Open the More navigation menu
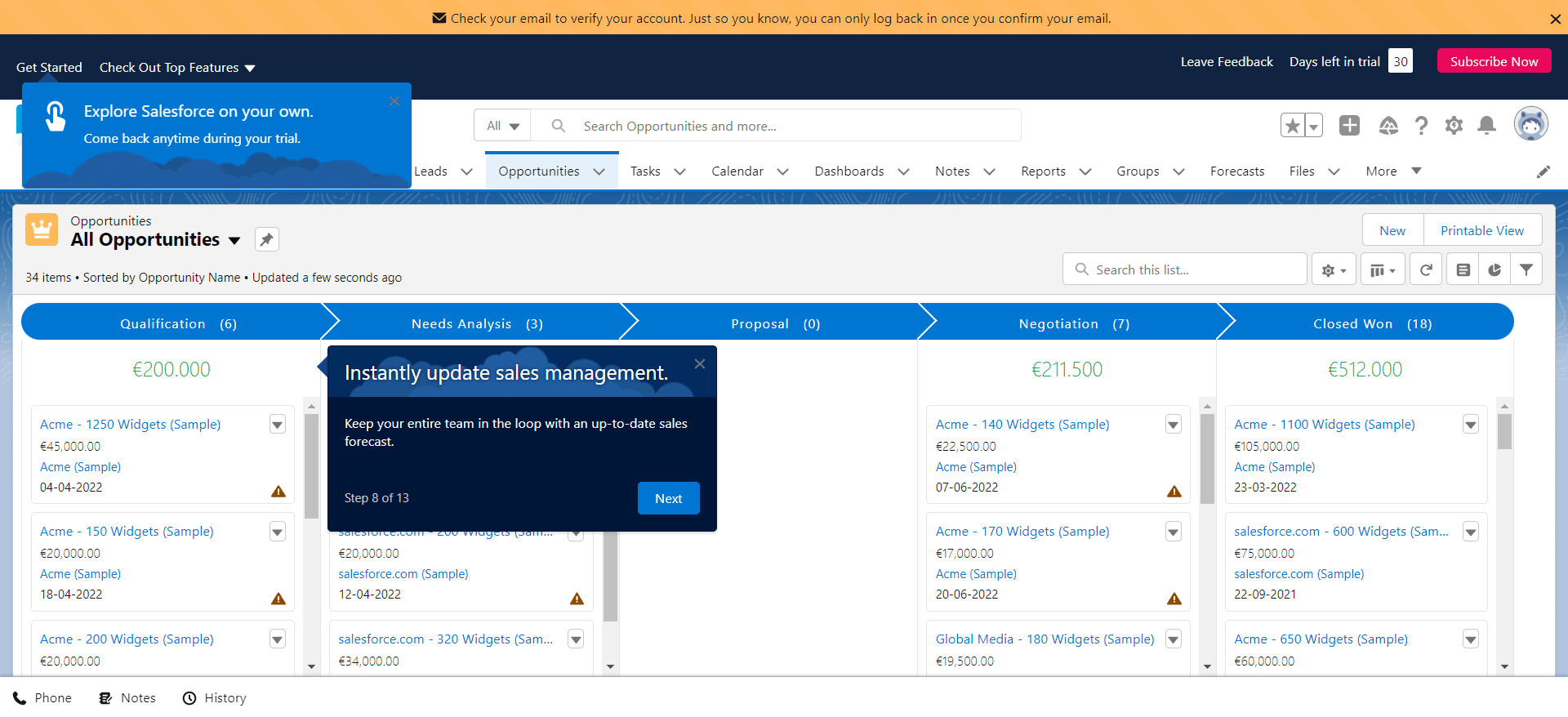The width and height of the screenshot is (1568, 717). tap(1393, 171)
